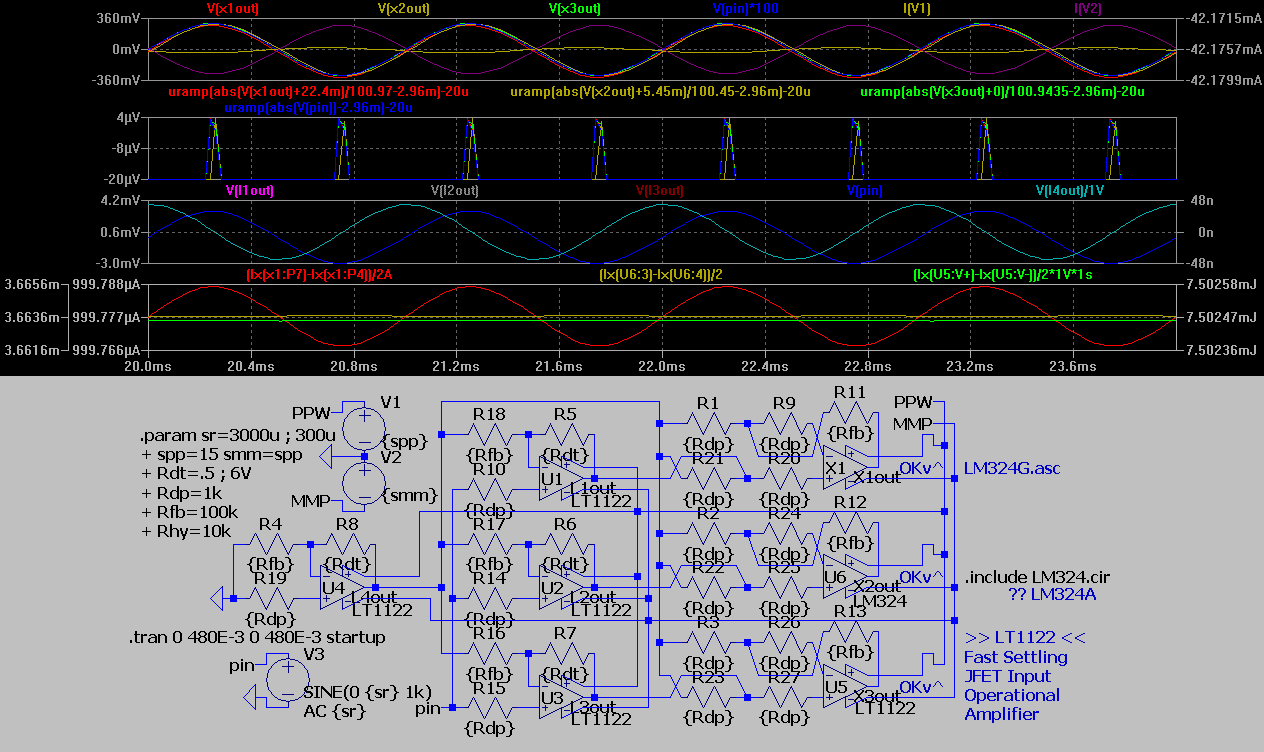Click the V[I3out] trace label

pyautogui.click(x=661, y=191)
